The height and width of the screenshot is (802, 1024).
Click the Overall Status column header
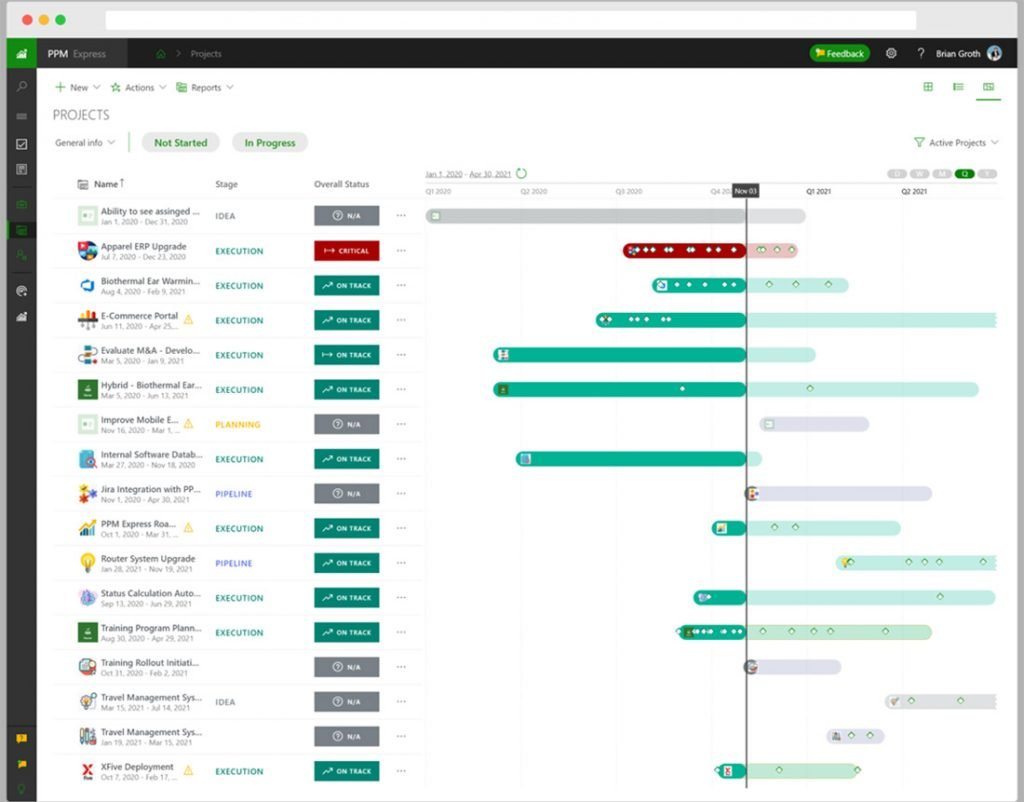[x=342, y=184]
